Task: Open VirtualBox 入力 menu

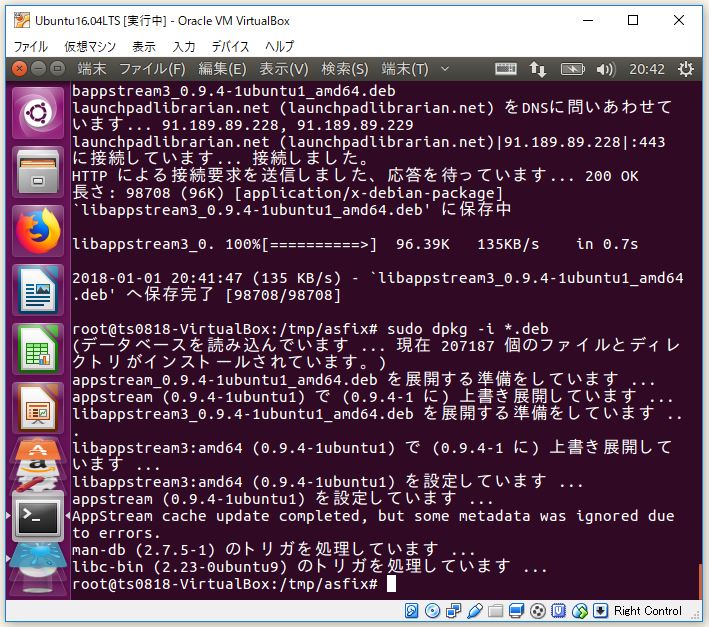Action: [184, 47]
